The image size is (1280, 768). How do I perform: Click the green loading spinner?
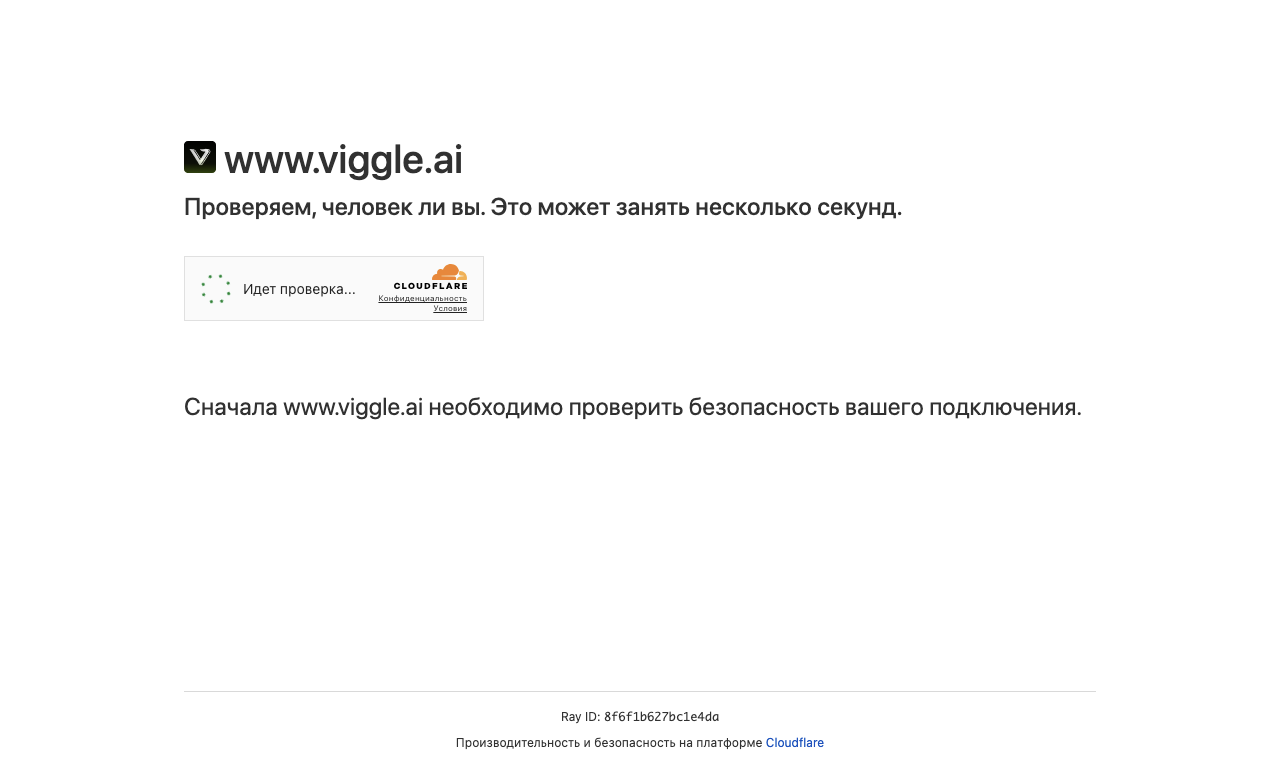216,289
